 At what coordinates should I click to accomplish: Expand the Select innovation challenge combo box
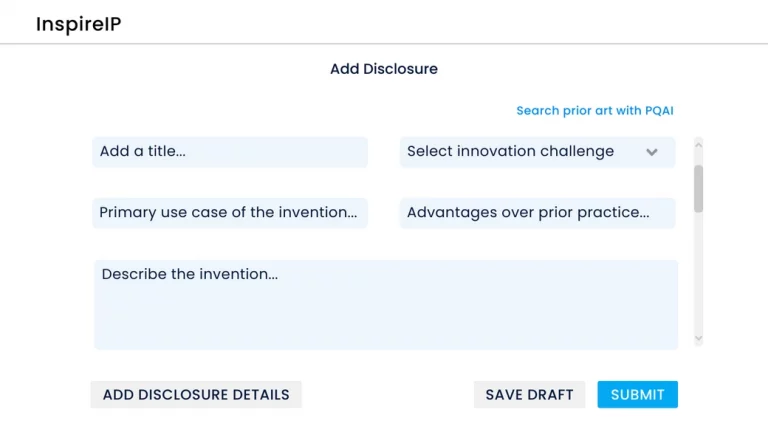point(537,152)
